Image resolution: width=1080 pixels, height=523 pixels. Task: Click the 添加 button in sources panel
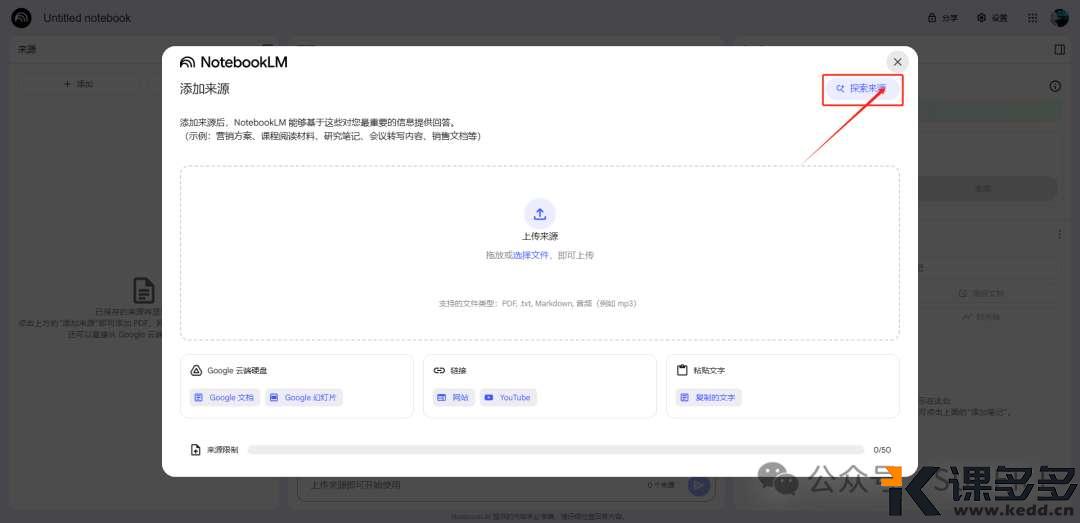coord(78,84)
